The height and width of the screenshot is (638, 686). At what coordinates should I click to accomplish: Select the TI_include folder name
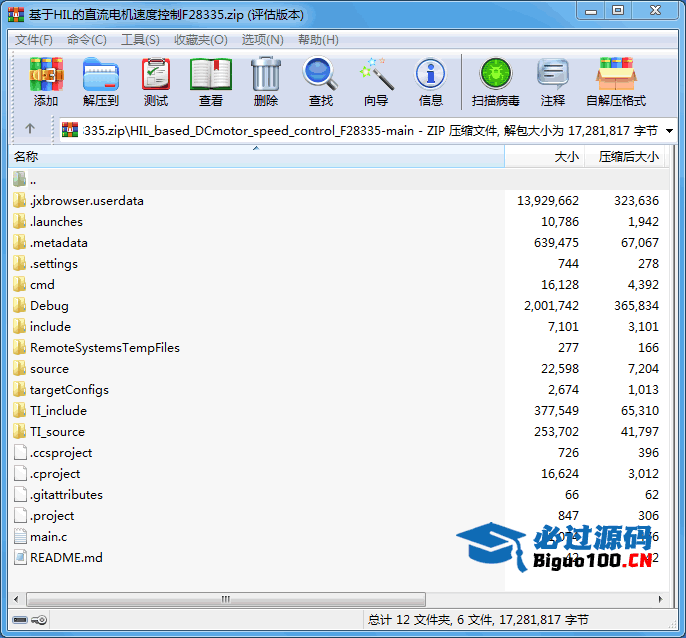coord(58,411)
